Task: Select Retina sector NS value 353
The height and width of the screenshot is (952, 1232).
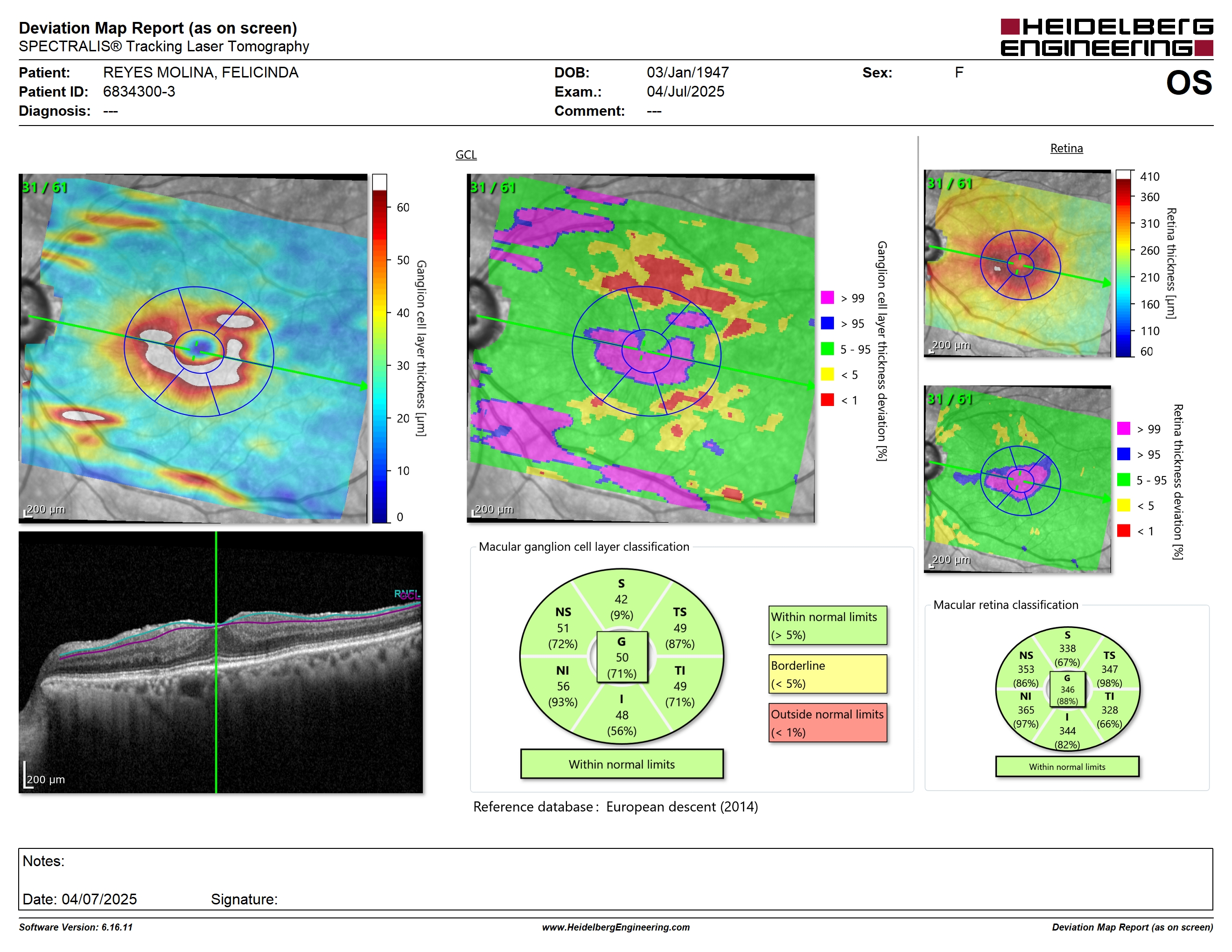Action: point(1026,669)
